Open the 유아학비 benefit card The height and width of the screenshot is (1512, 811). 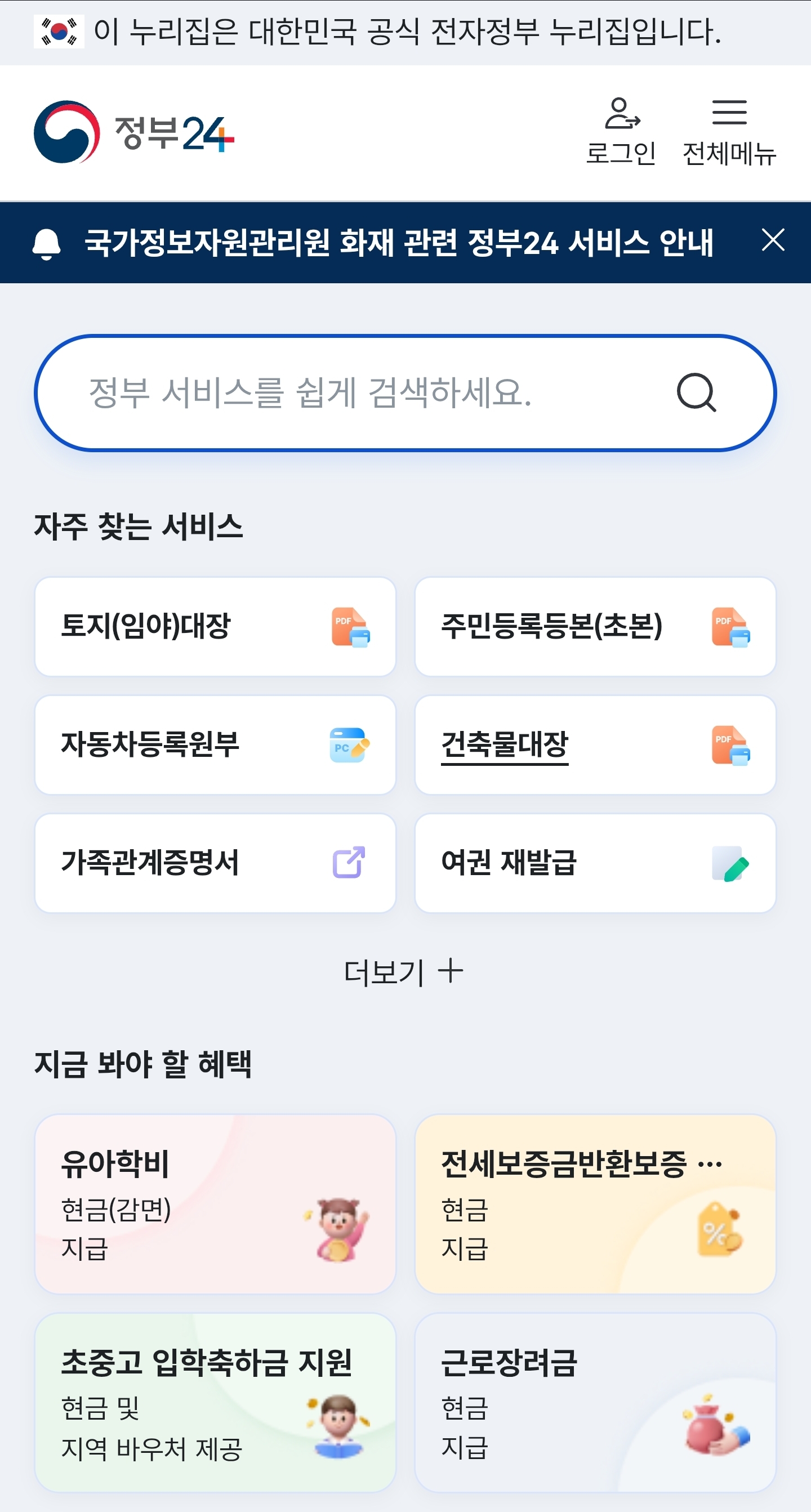tap(215, 1204)
